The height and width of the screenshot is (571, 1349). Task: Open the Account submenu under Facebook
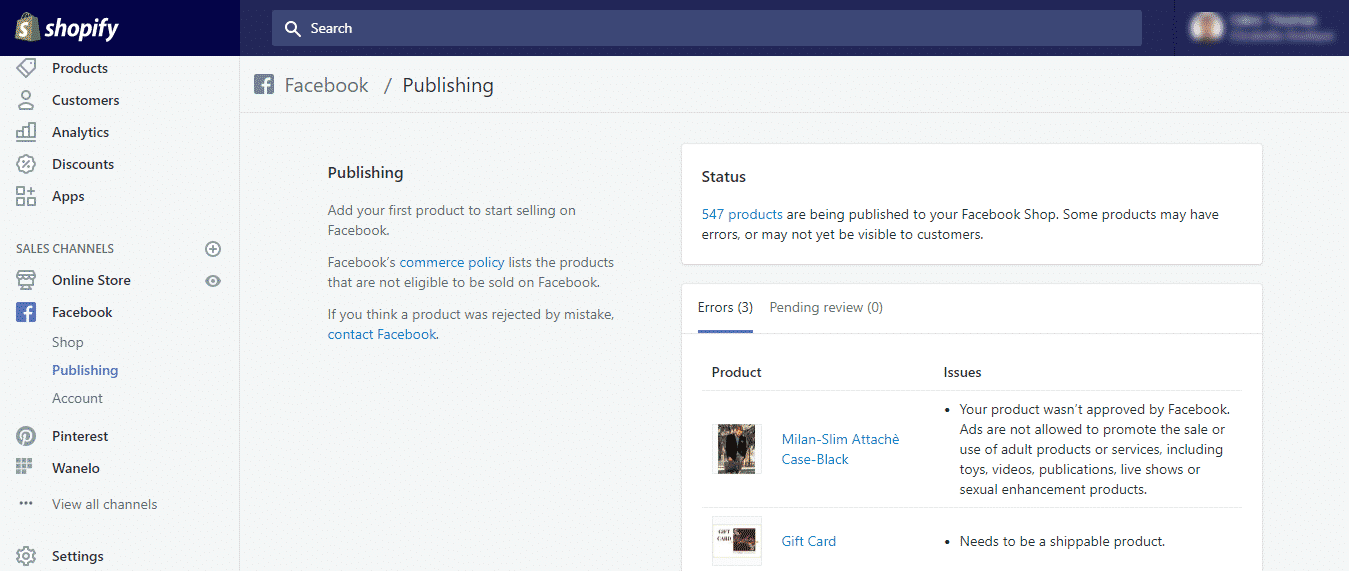click(x=77, y=398)
